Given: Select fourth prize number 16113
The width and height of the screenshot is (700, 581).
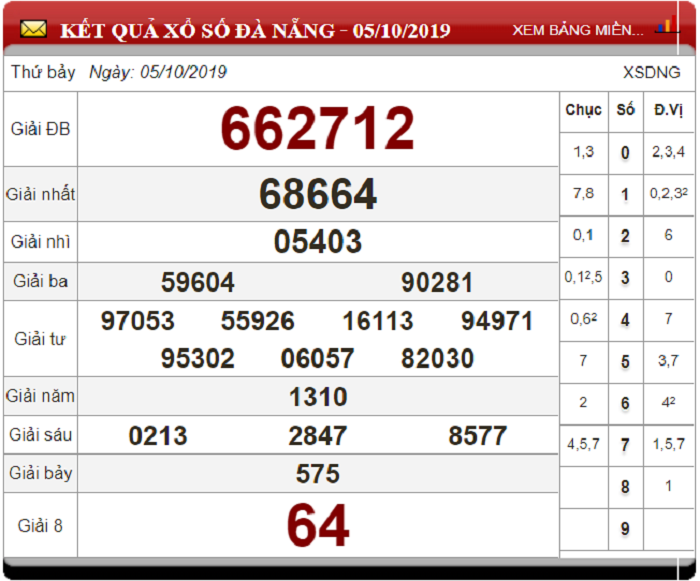Looking at the screenshot, I should click(x=378, y=321).
